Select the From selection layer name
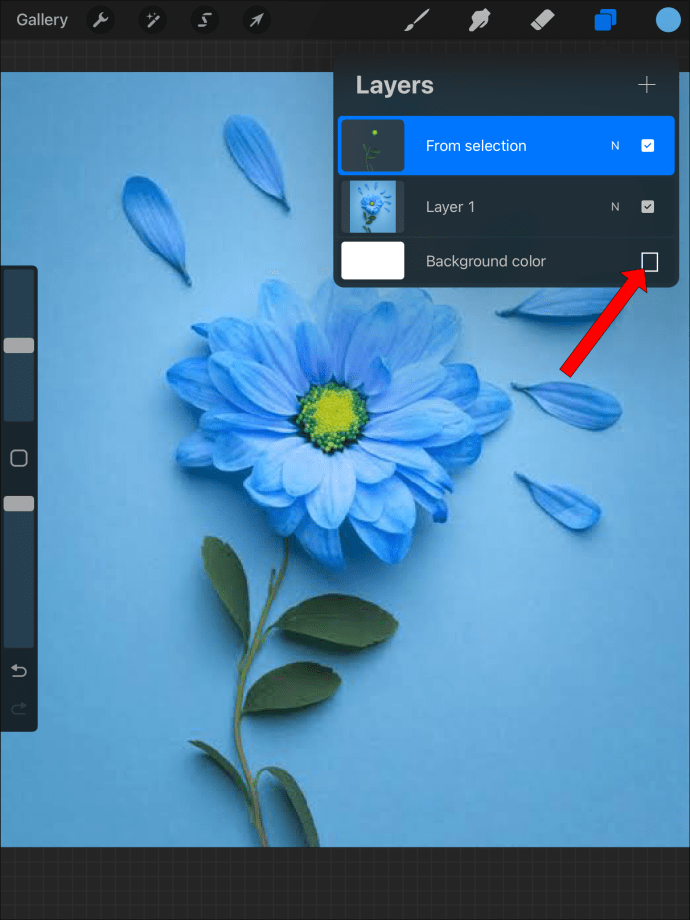690x920 pixels. click(476, 146)
